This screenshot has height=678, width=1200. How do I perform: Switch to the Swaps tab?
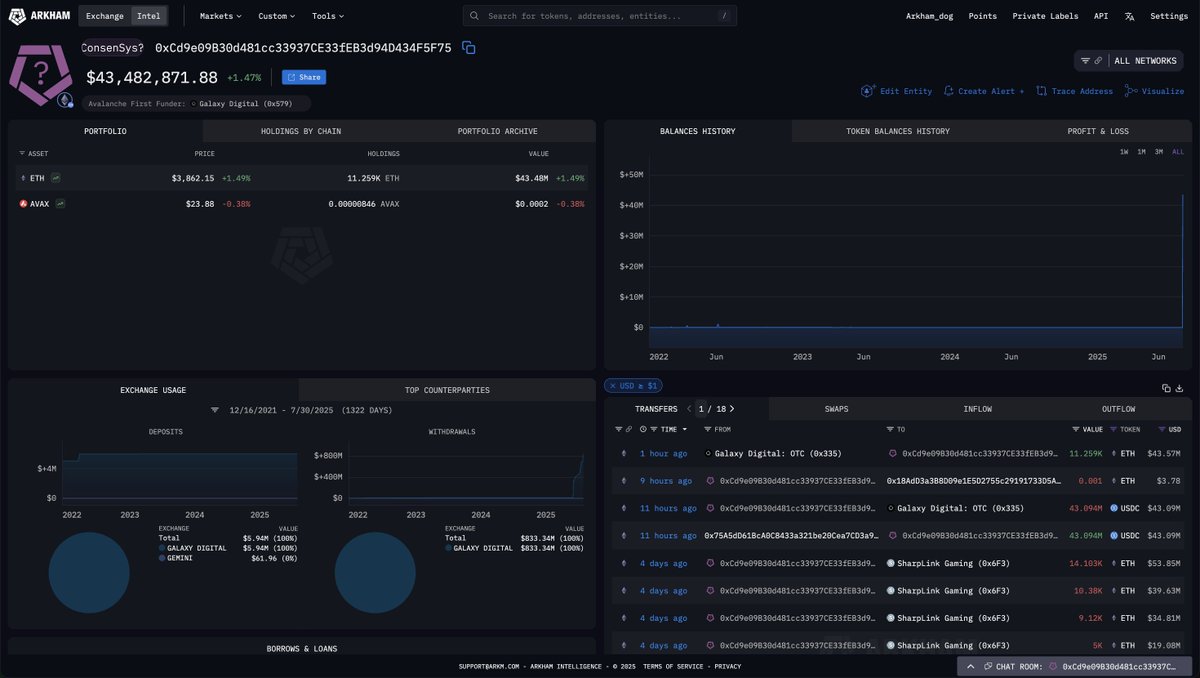837,409
